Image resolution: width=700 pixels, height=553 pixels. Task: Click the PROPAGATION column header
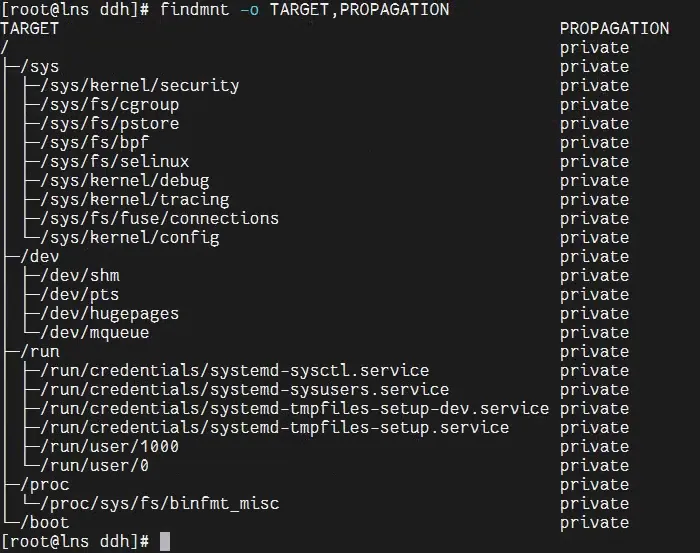point(614,29)
